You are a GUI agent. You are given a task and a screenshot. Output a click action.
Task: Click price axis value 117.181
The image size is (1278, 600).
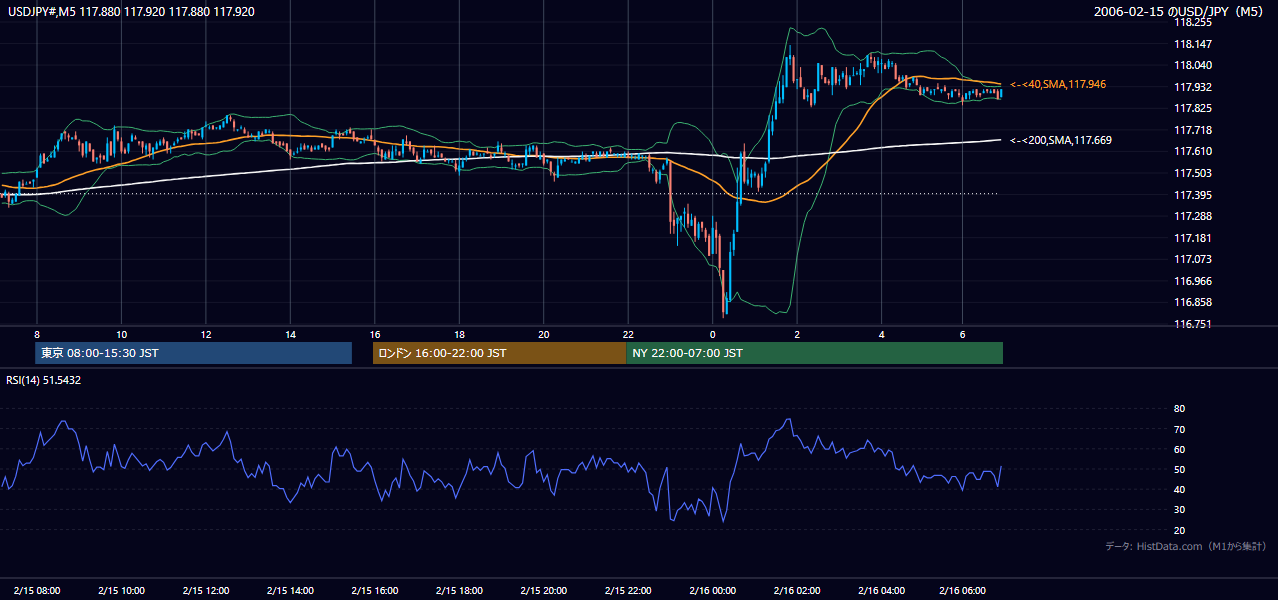pyautogui.click(x=1191, y=238)
